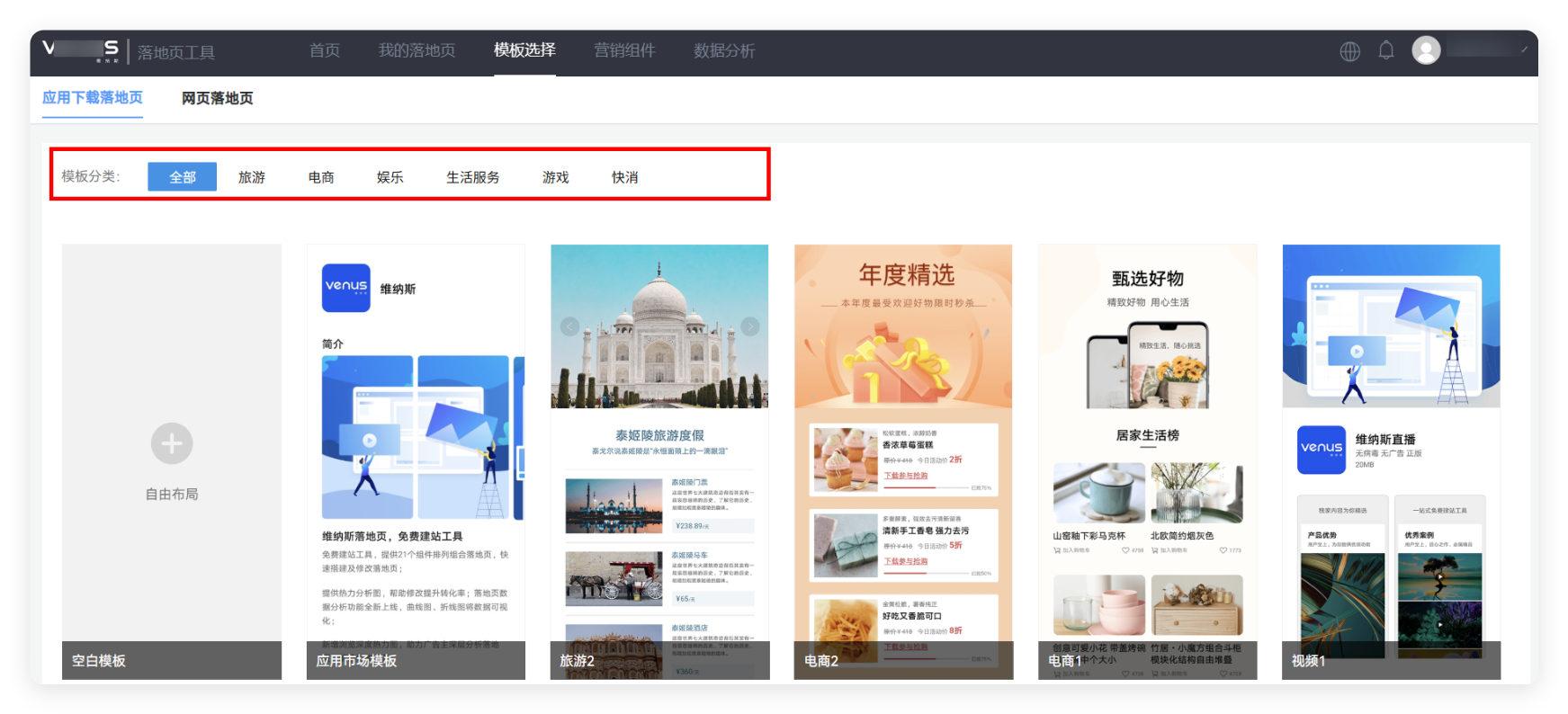Click the 清新手工香皂 product item
1568x714 pixels.
(x=903, y=545)
